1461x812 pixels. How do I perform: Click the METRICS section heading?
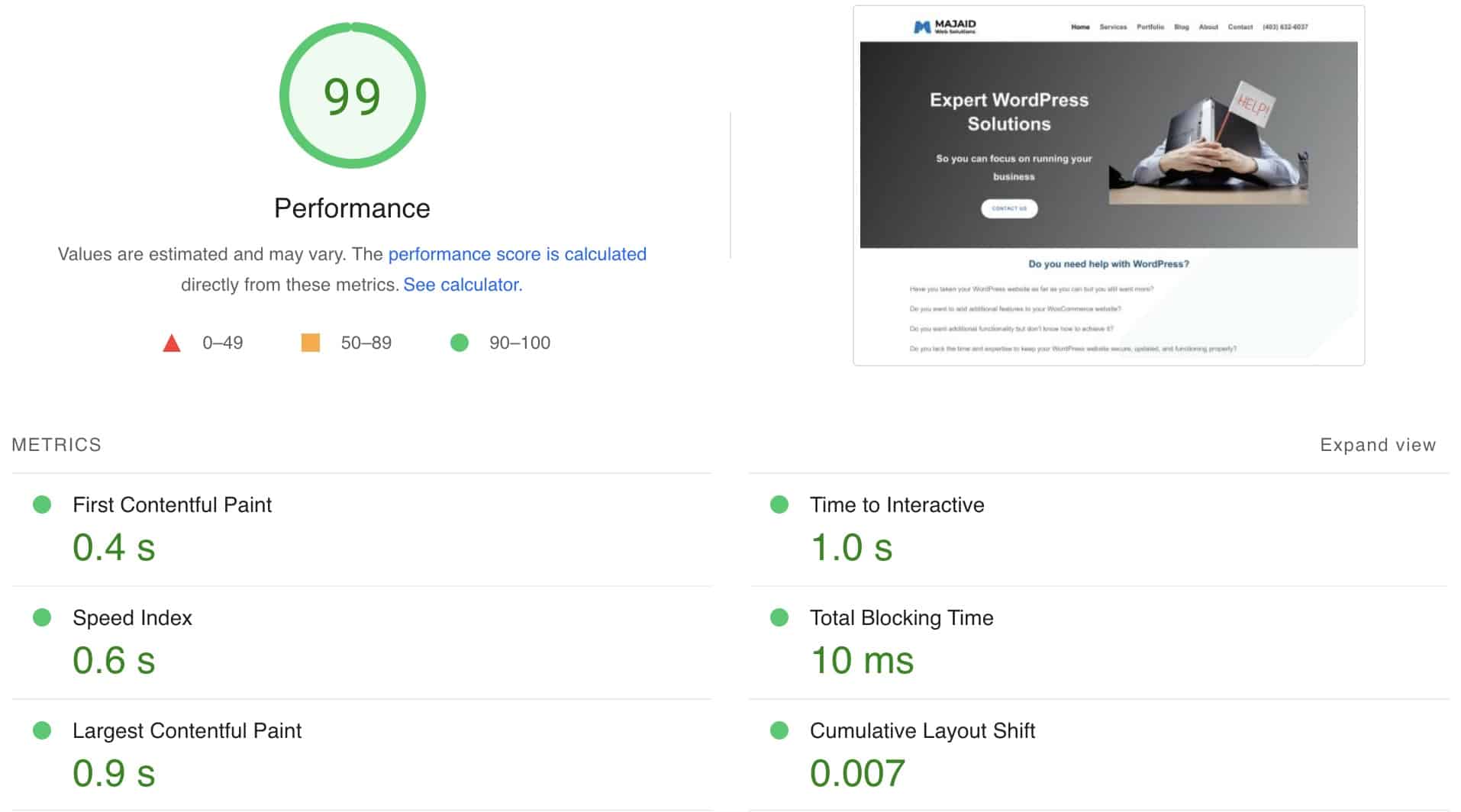coord(56,445)
